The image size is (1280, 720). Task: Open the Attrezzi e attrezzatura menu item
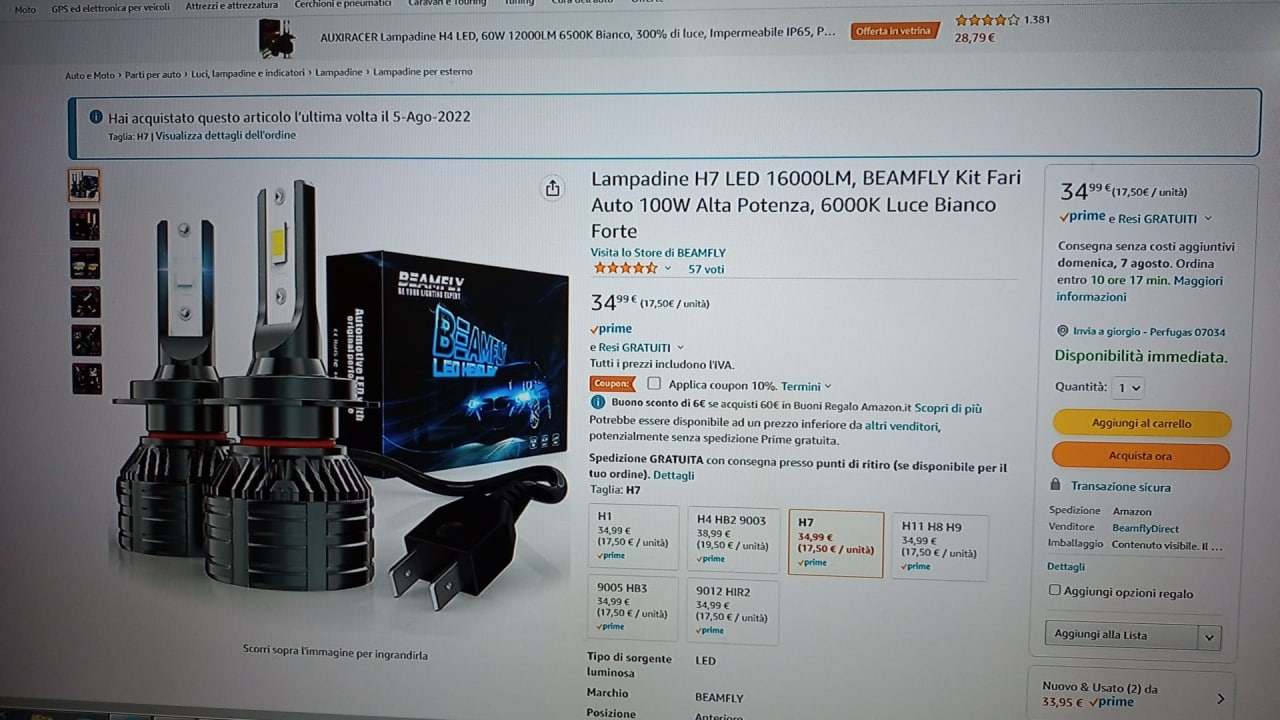point(232,5)
